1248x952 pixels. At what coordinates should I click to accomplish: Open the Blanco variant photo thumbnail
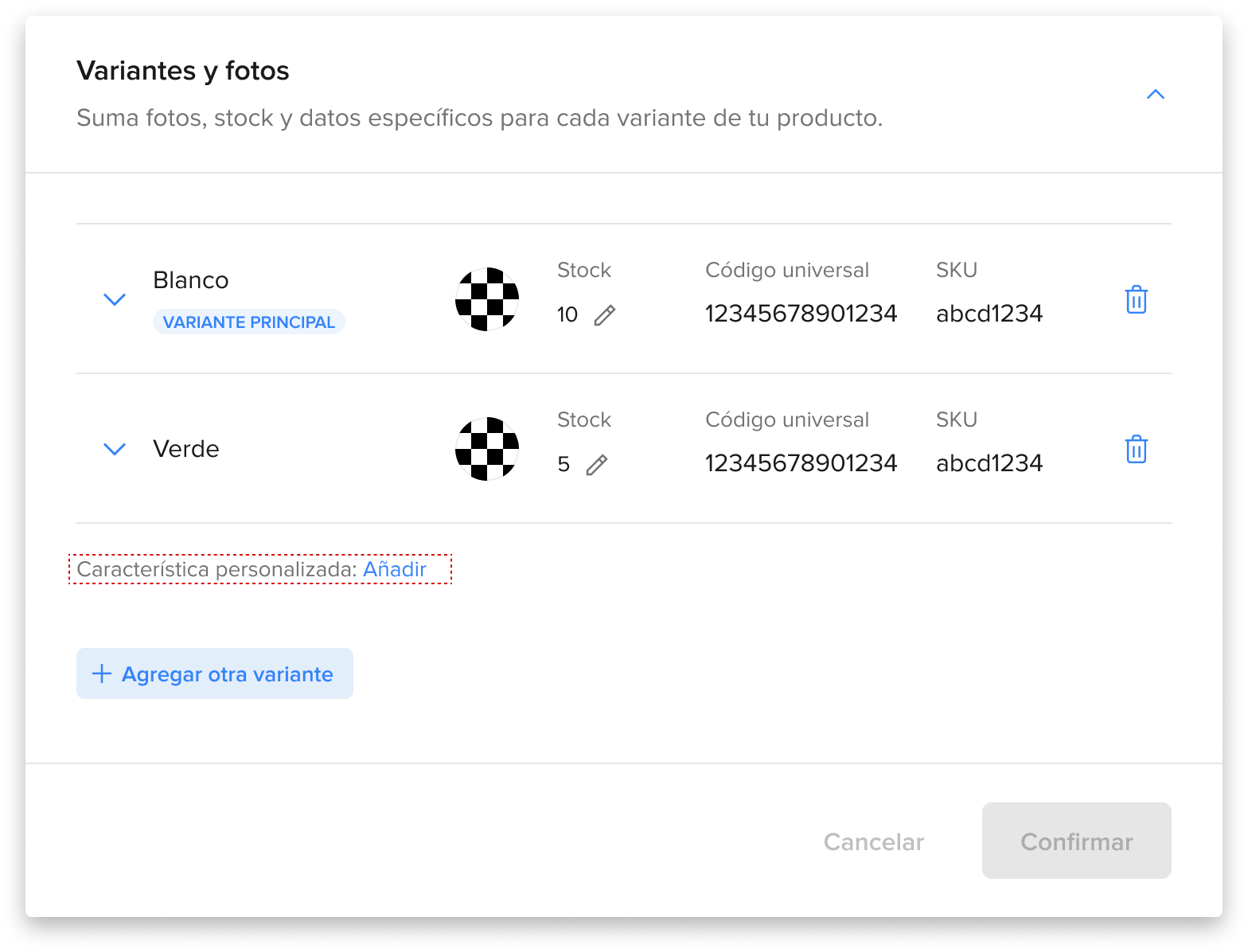coord(487,299)
